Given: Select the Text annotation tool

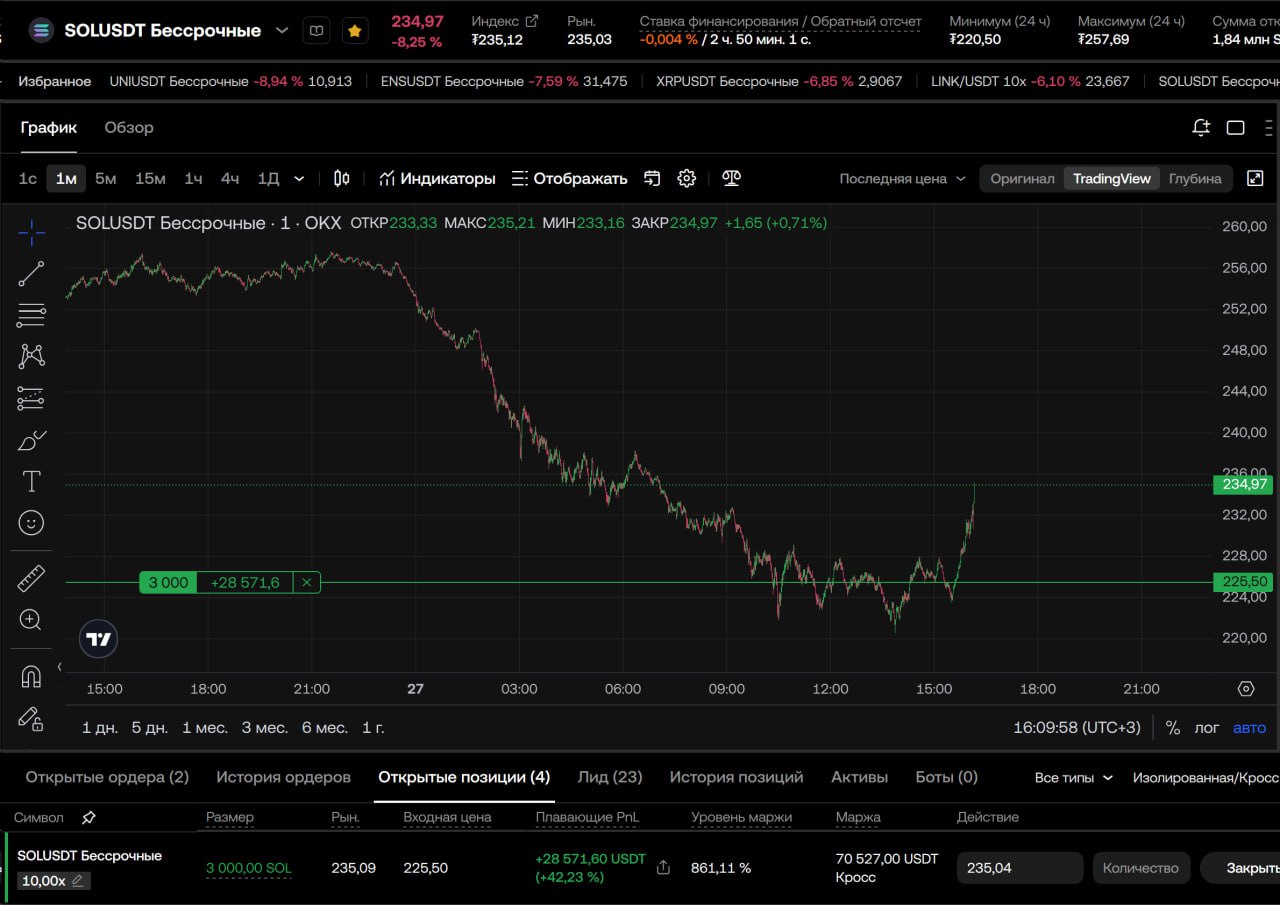Looking at the screenshot, I should pos(31,482).
